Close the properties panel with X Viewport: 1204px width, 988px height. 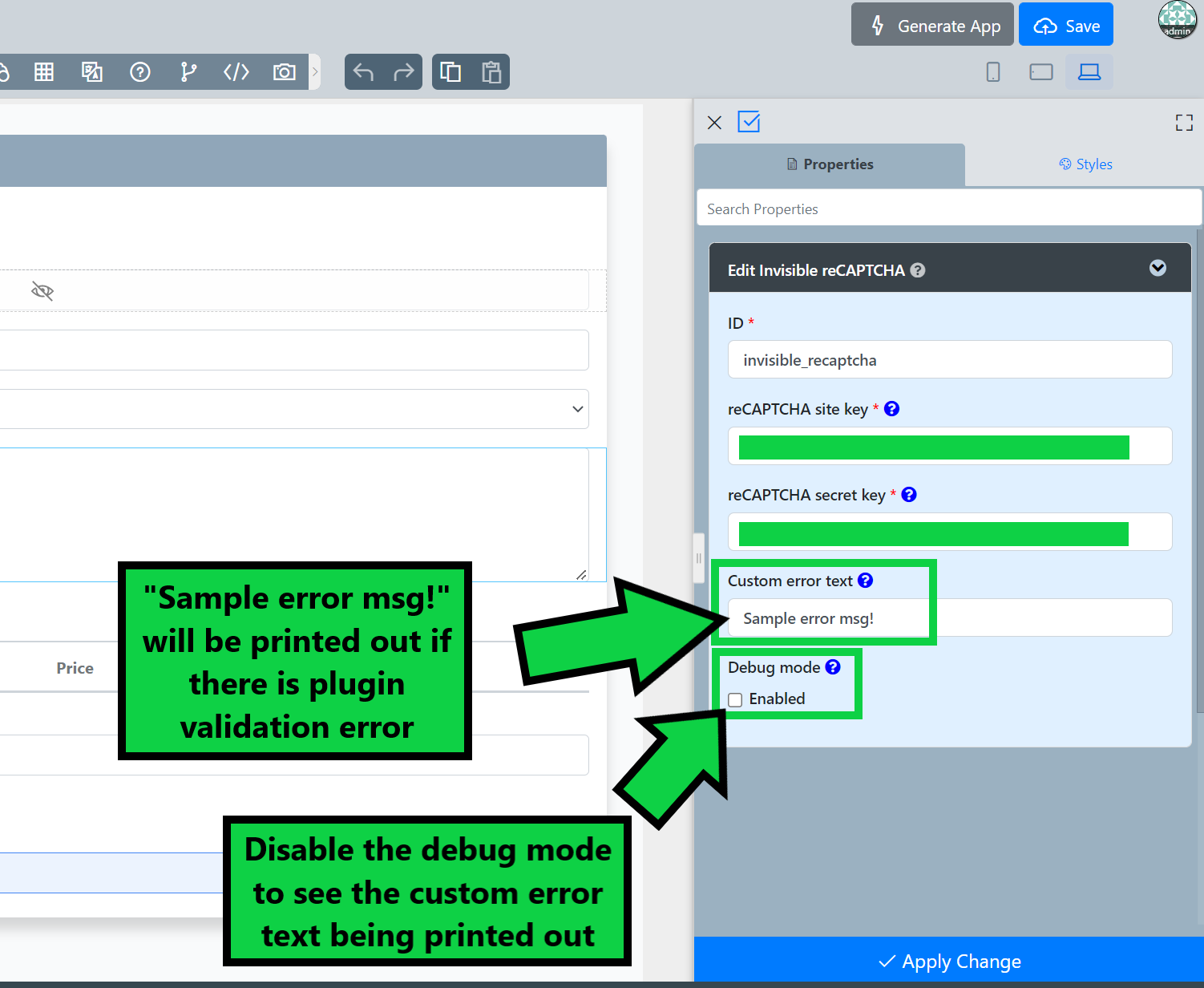pos(715,122)
